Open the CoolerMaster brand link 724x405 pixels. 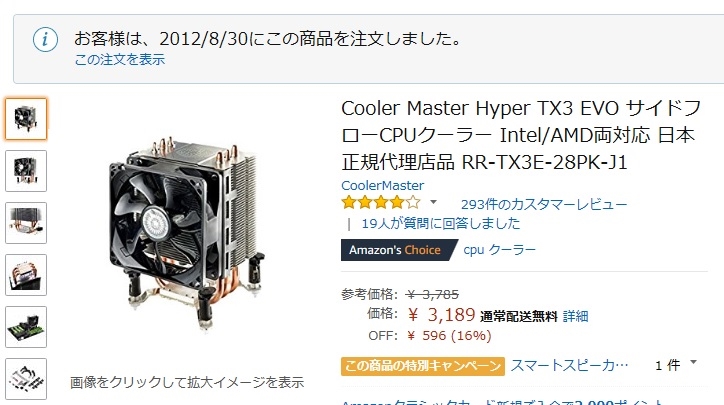click(382, 186)
